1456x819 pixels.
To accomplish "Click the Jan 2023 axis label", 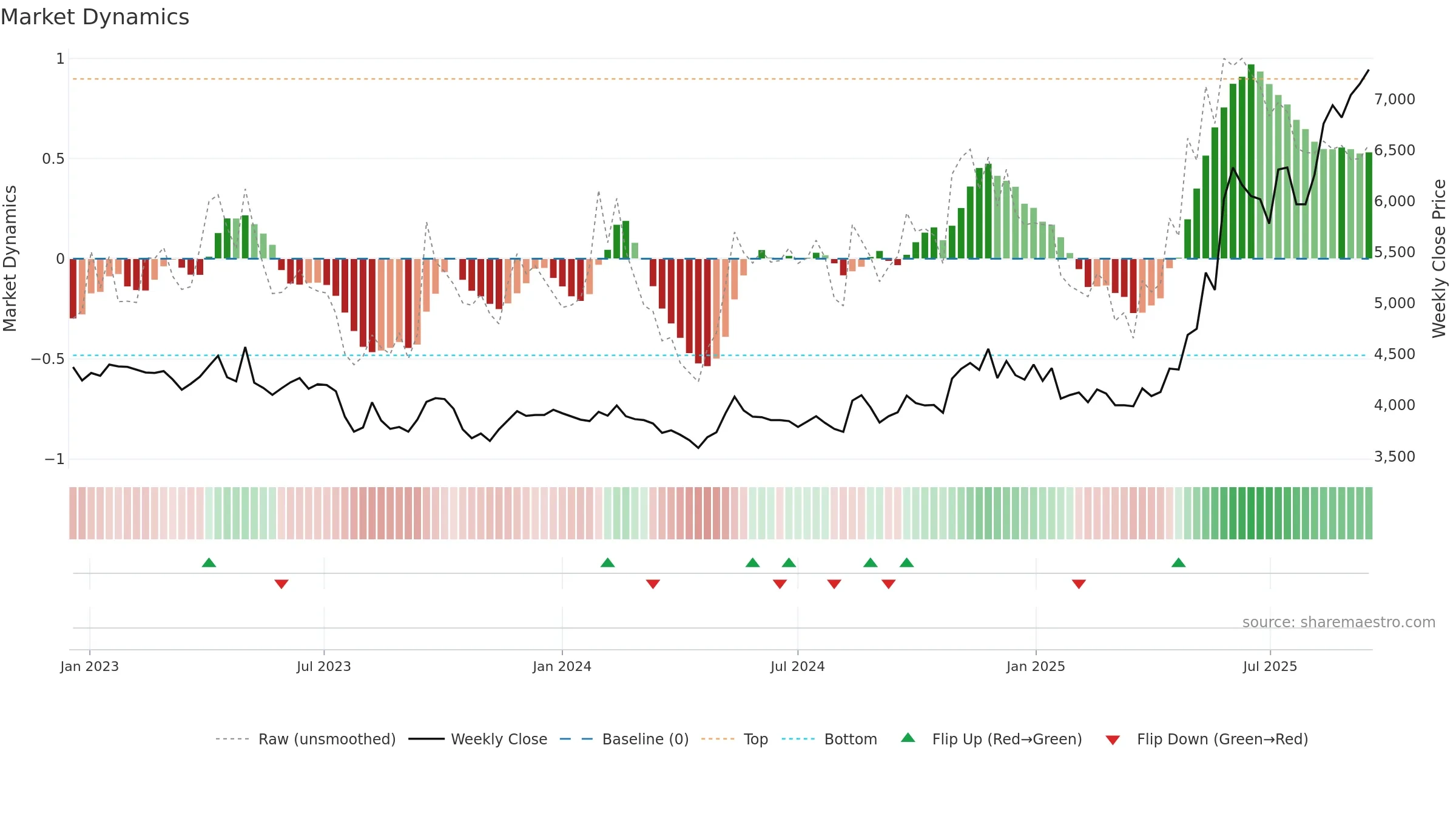I will pos(90,666).
